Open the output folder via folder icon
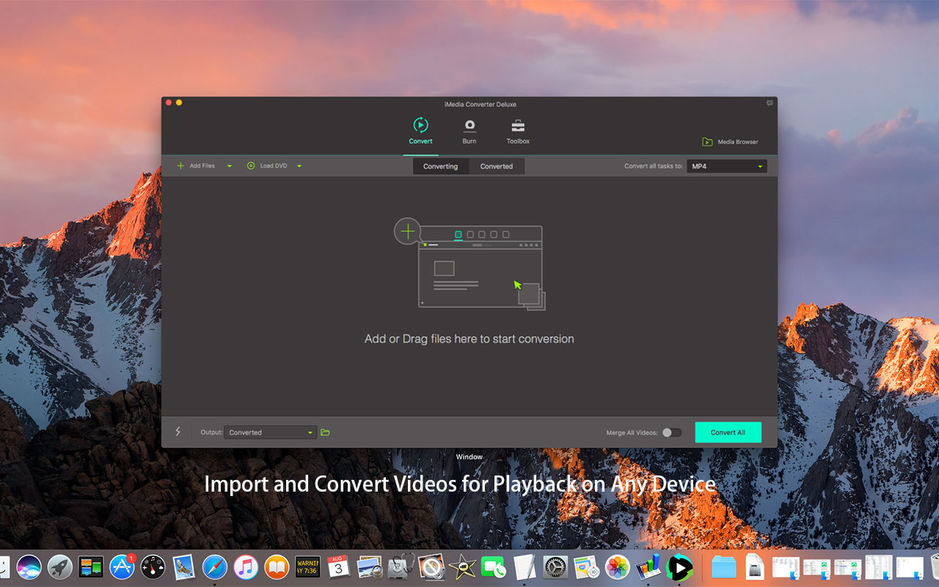The image size is (939, 587). click(325, 432)
